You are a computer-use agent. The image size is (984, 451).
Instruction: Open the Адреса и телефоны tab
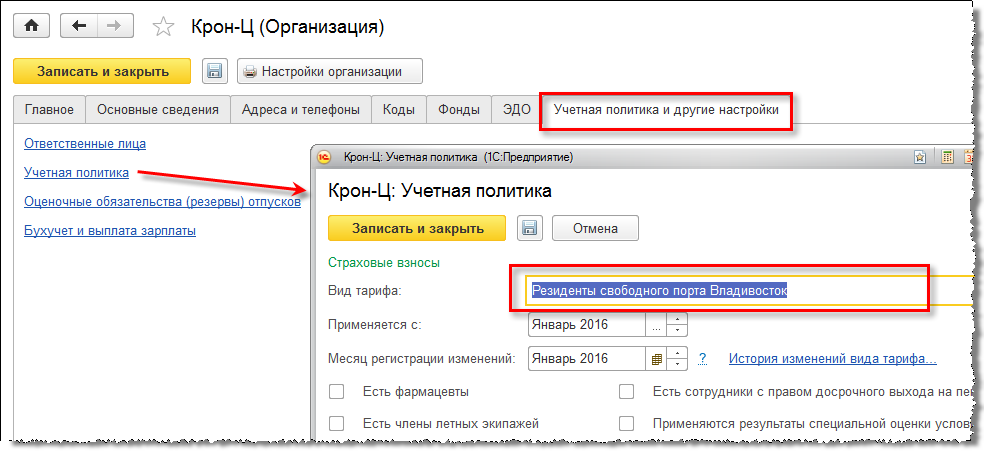coord(301,110)
